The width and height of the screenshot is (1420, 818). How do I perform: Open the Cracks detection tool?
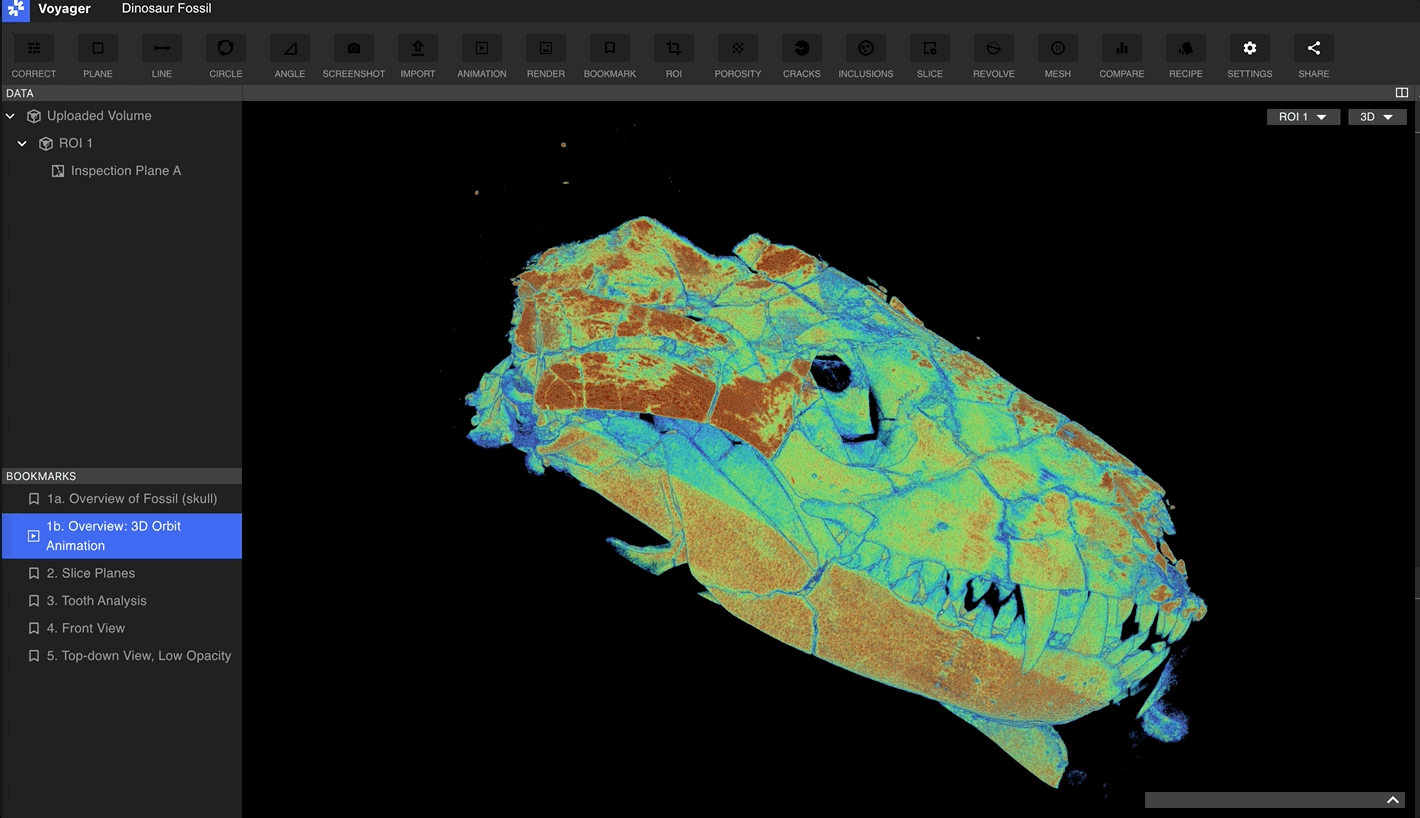coord(801,48)
